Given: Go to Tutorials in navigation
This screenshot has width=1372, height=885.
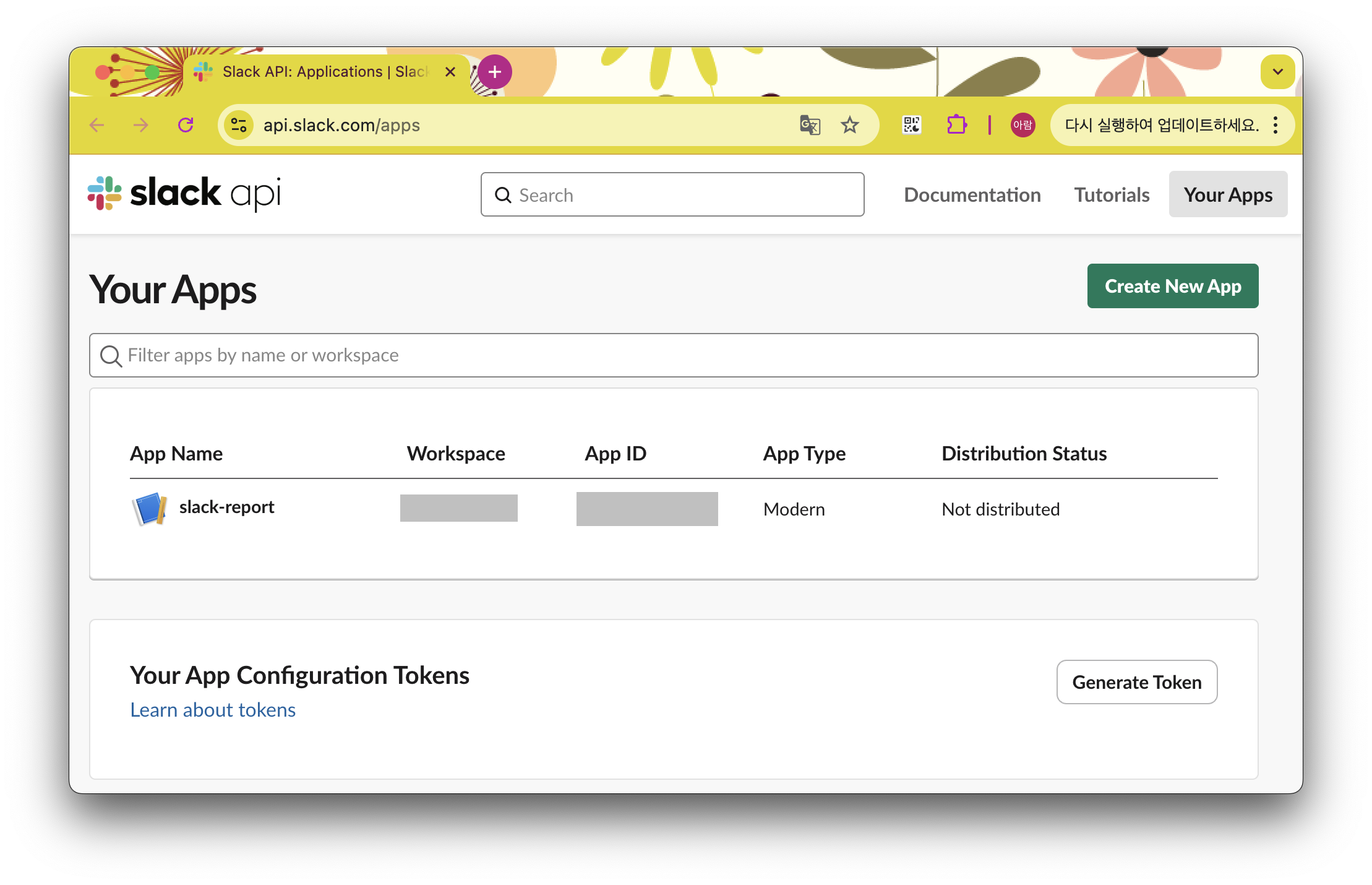Looking at the screenshot, I should tap(1112, 195).
